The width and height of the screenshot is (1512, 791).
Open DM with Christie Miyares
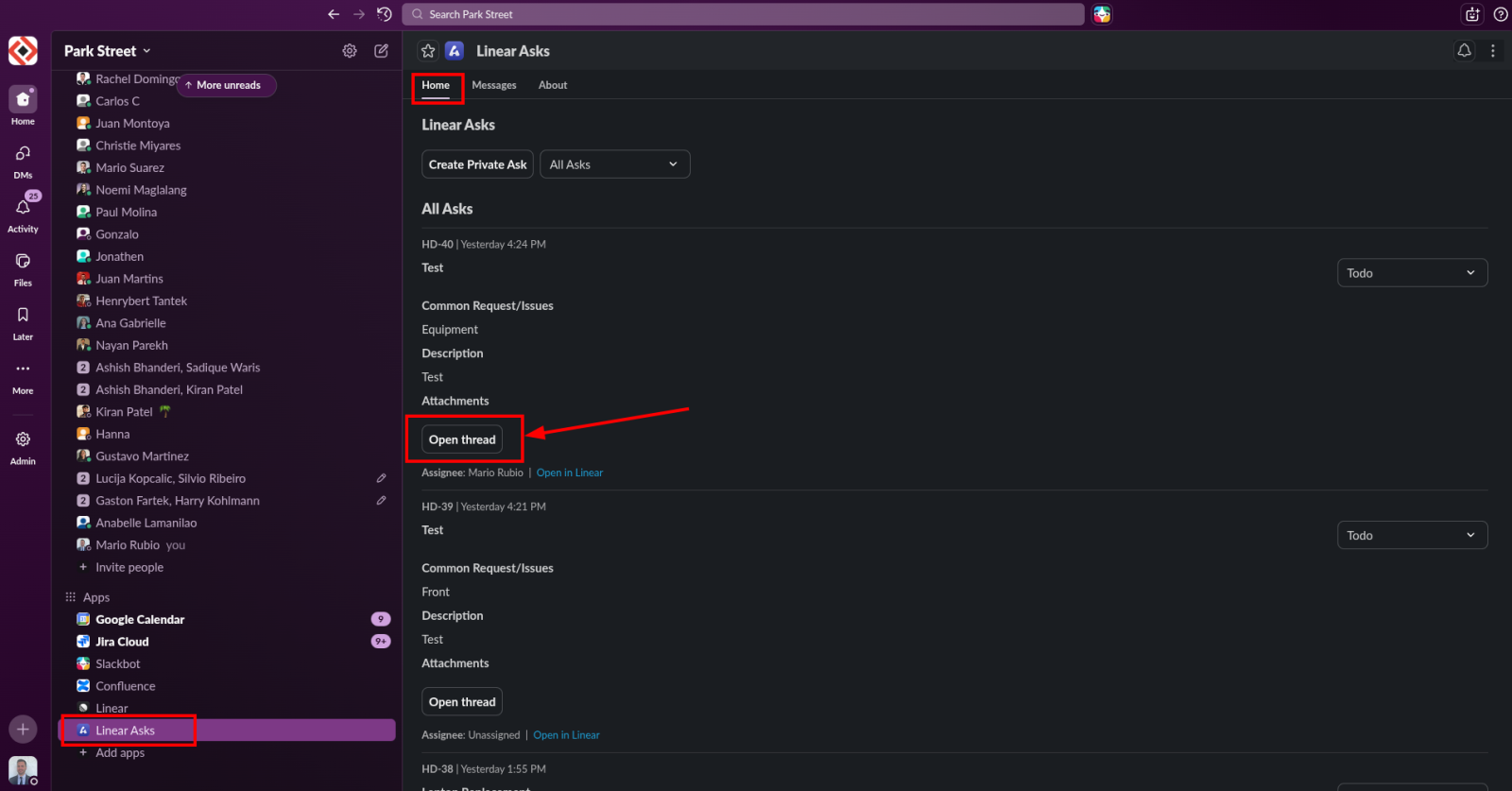tap(227, 146)
